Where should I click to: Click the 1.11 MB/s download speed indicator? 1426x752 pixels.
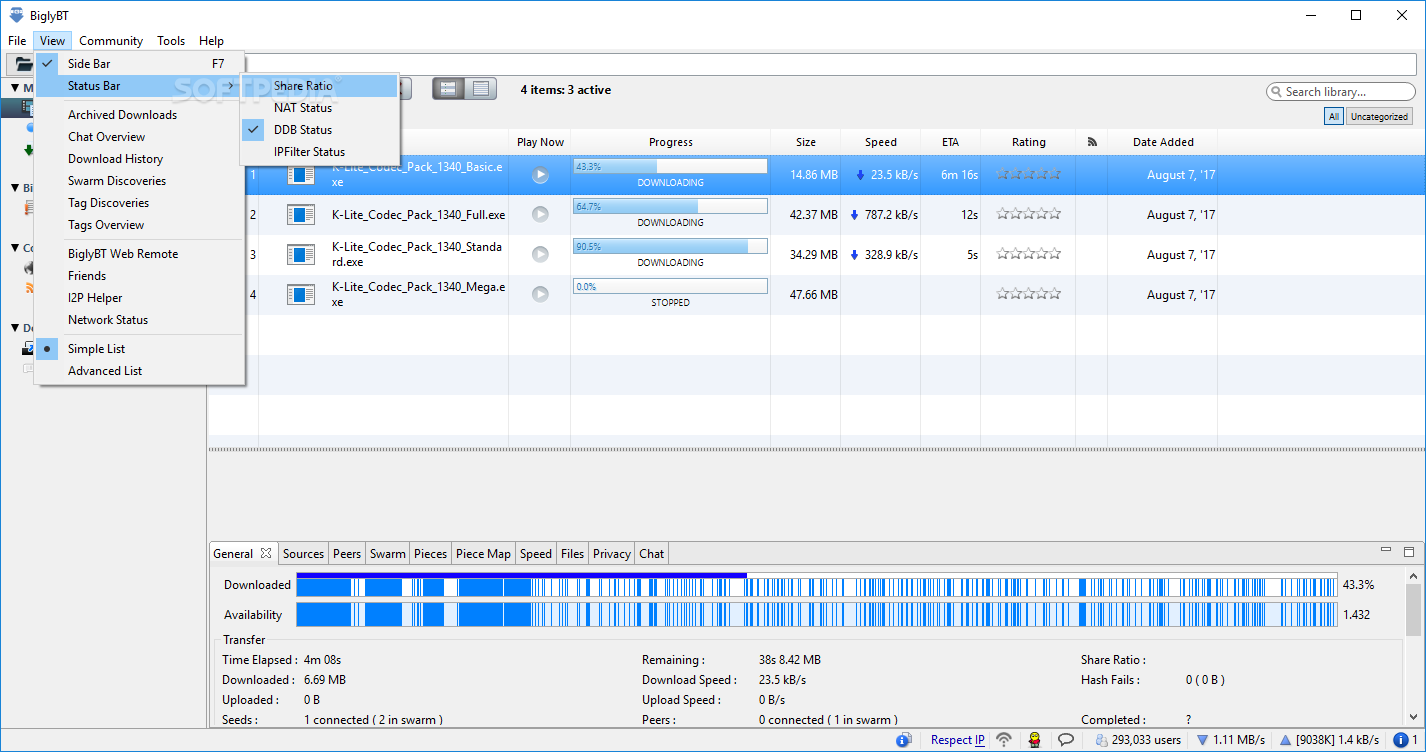(1229, 740)
